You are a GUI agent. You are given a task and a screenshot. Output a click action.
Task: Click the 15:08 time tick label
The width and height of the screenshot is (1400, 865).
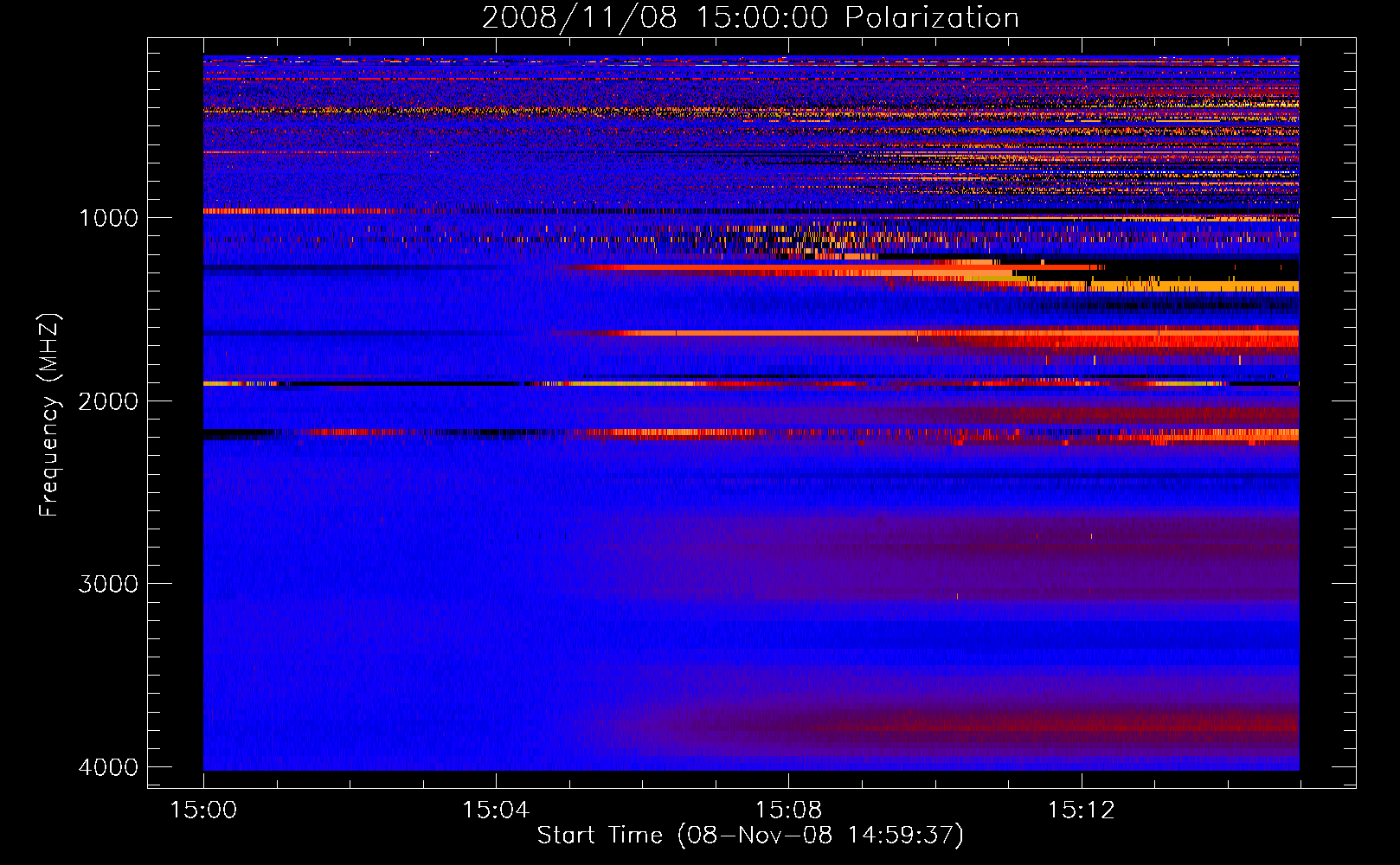click(788, 810)
